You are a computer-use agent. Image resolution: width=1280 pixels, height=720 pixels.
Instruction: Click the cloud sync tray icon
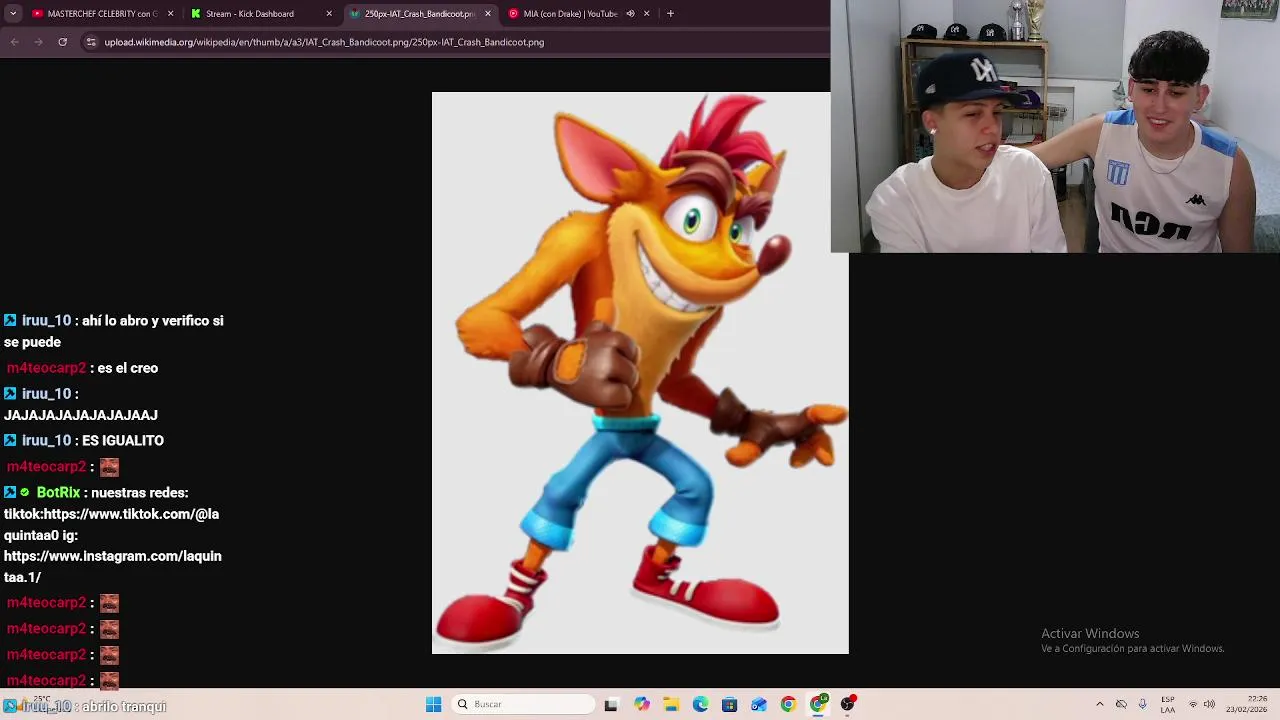click(x=1121, y=704)
